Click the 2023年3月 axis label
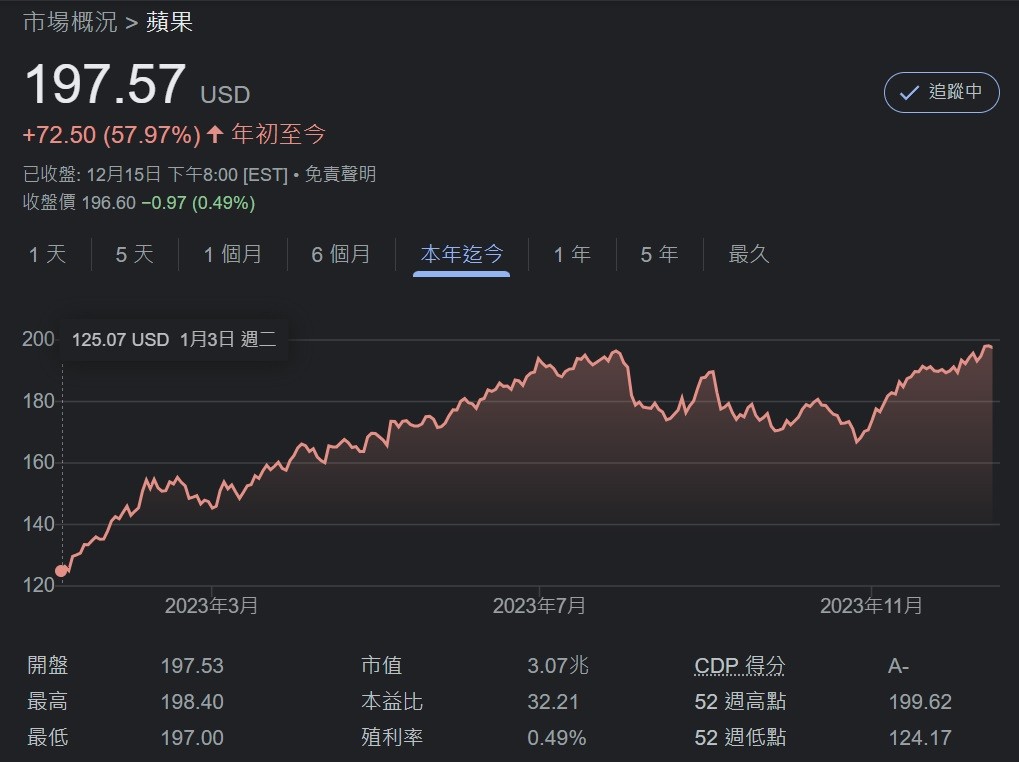Viewport: 1019px width, 762px height. (x=211, y=606)
